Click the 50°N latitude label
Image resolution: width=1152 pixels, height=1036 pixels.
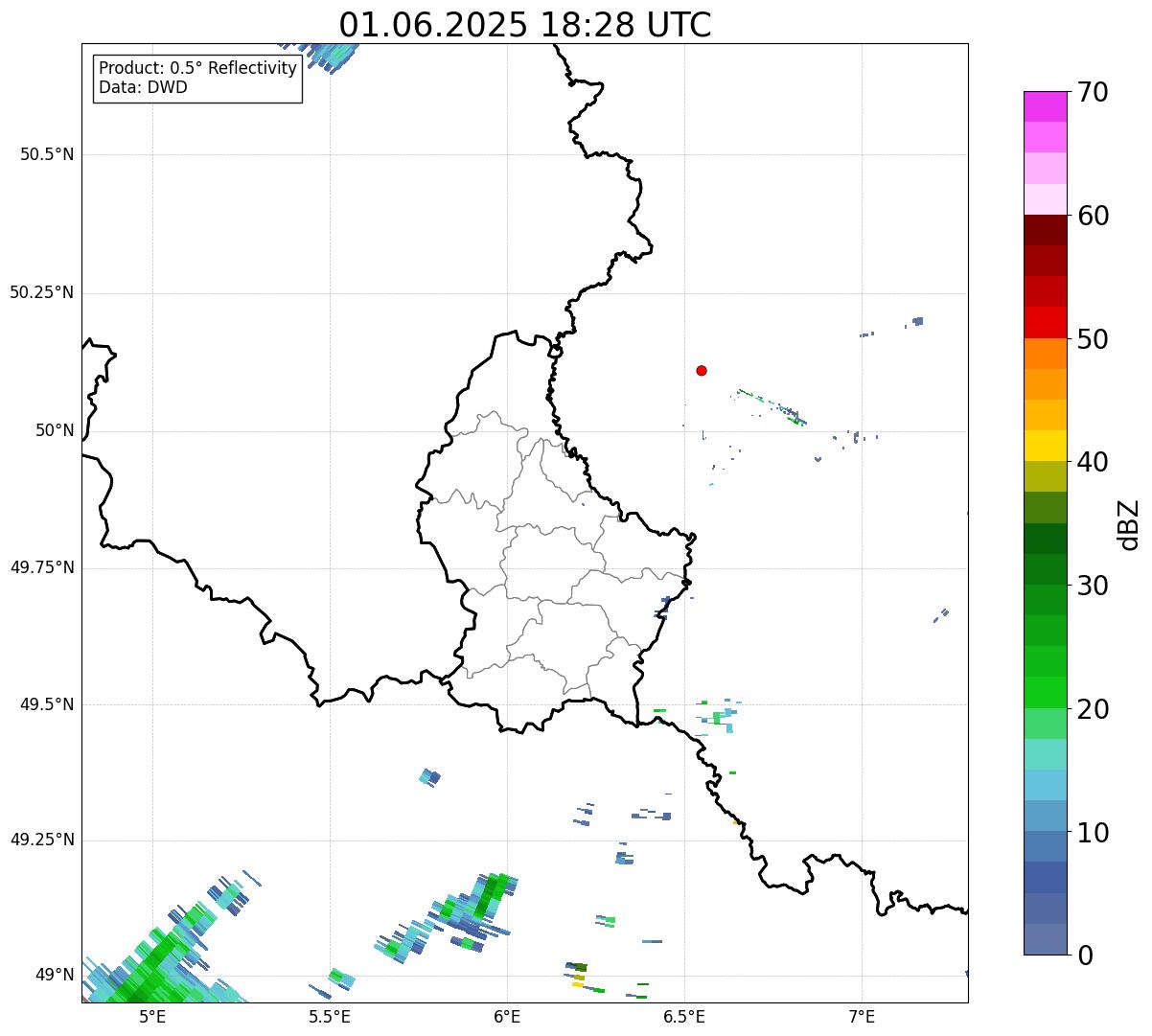click(x=55, y=430)
